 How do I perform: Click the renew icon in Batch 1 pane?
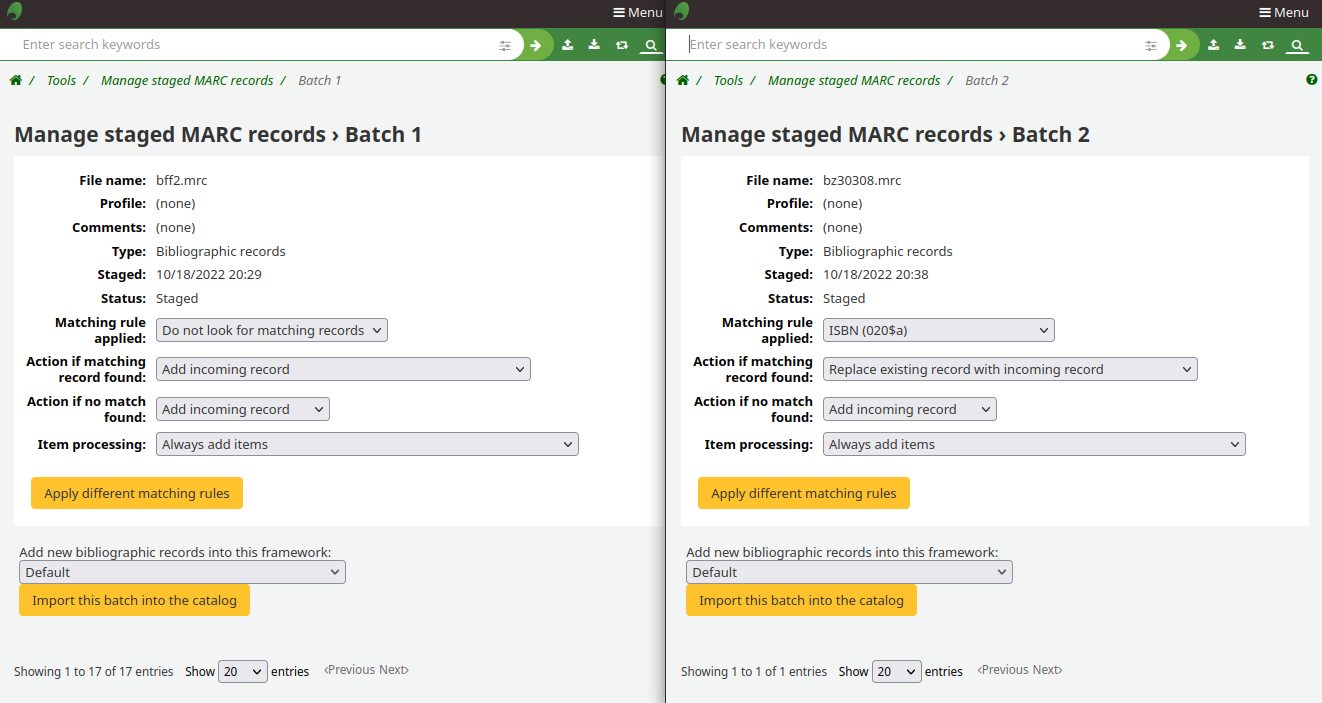click(x=621, y=45)
